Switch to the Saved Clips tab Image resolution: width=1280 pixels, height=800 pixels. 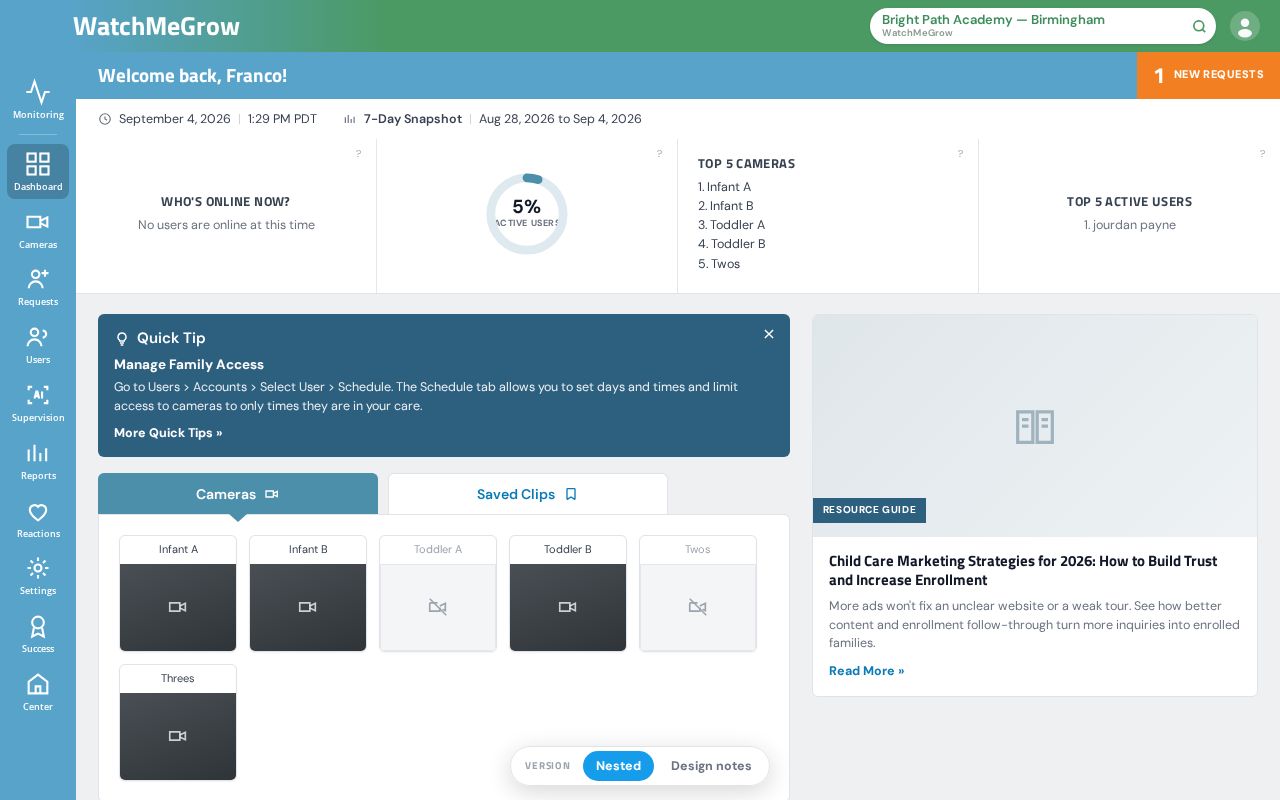pos(528,494)
